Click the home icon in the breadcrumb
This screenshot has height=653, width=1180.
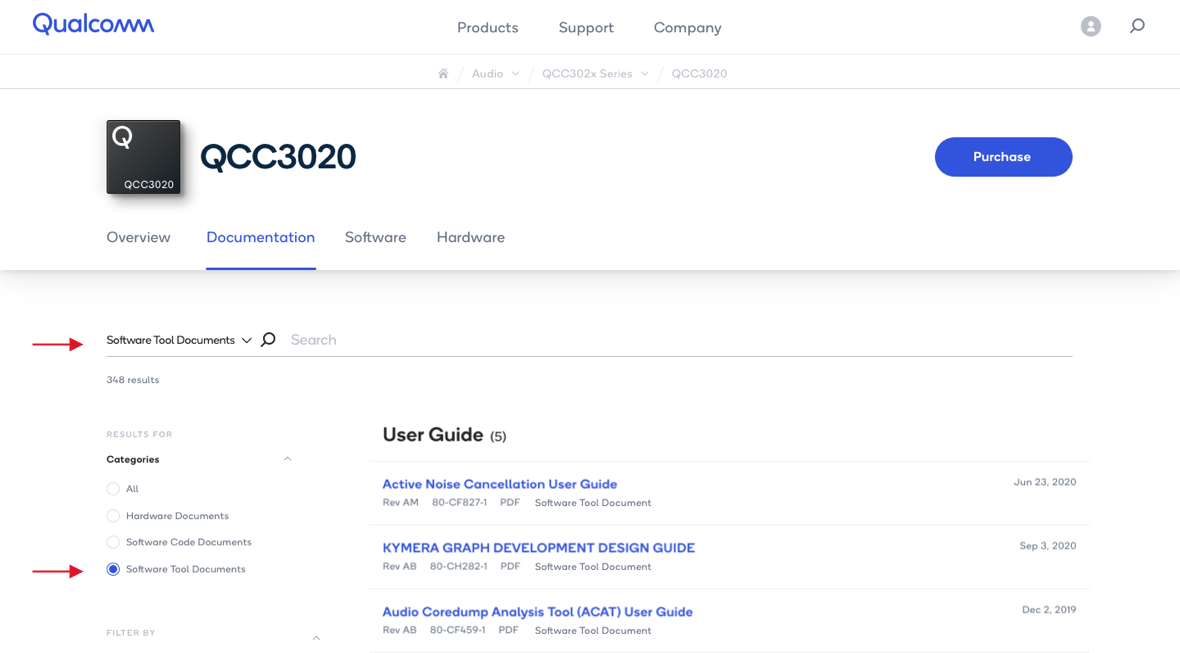(x=443, y=72)
